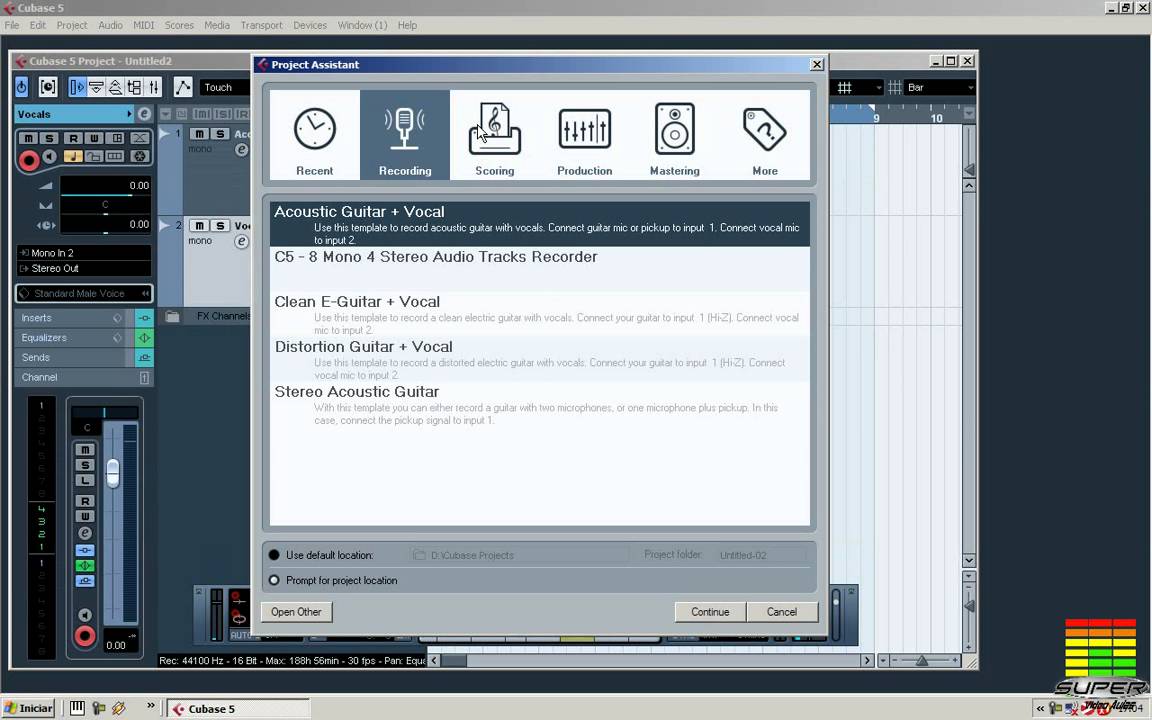Click Sends state icon in inspector

(144, 358)
